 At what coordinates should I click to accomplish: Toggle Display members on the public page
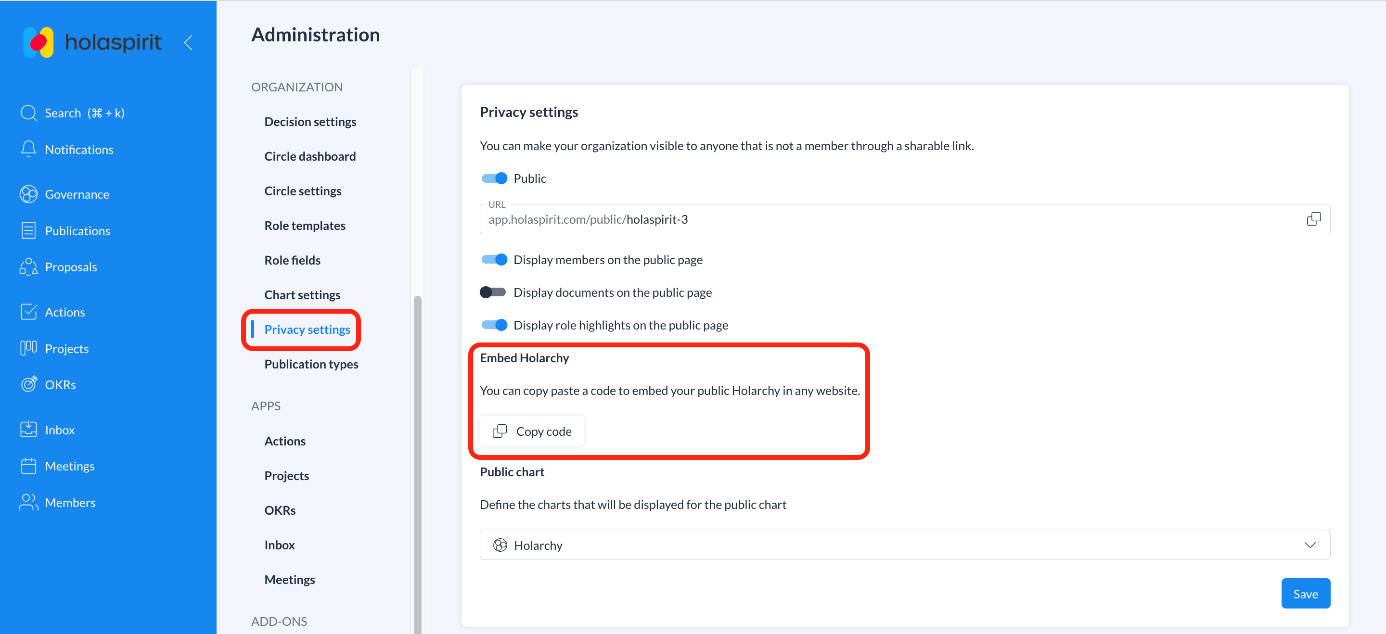point(494,259)
